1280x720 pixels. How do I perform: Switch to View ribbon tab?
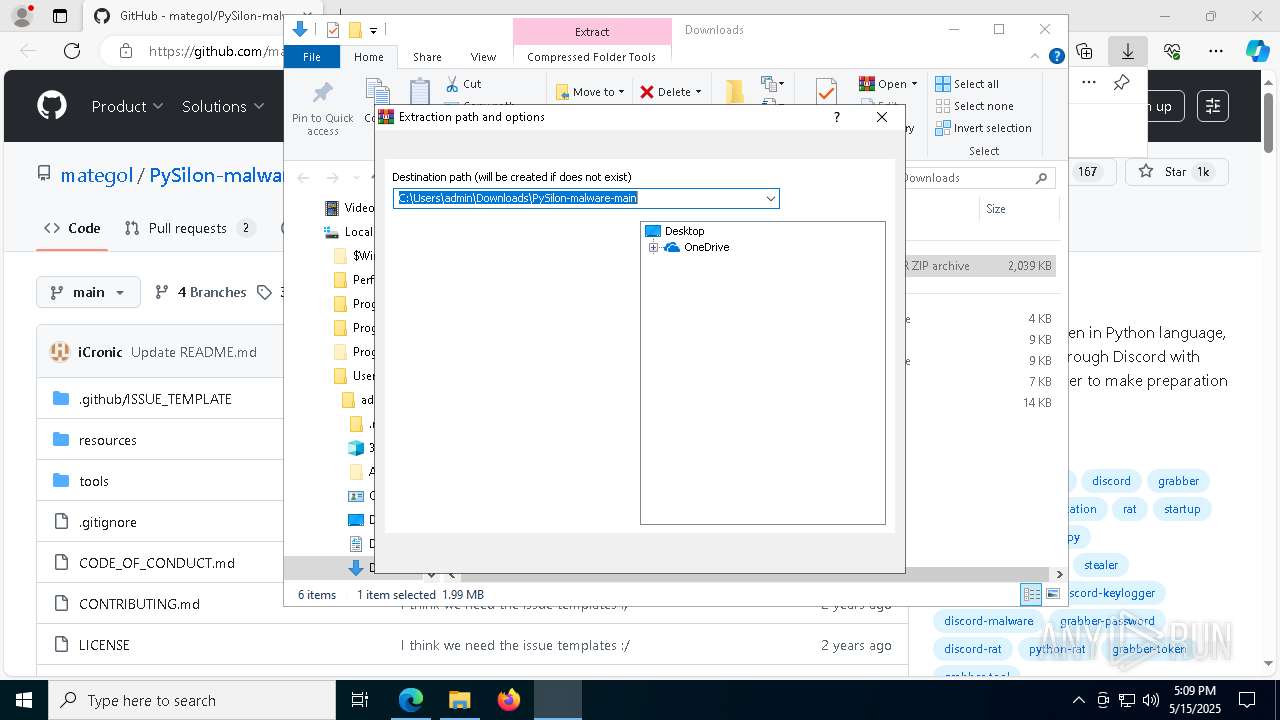pos(483,57)
